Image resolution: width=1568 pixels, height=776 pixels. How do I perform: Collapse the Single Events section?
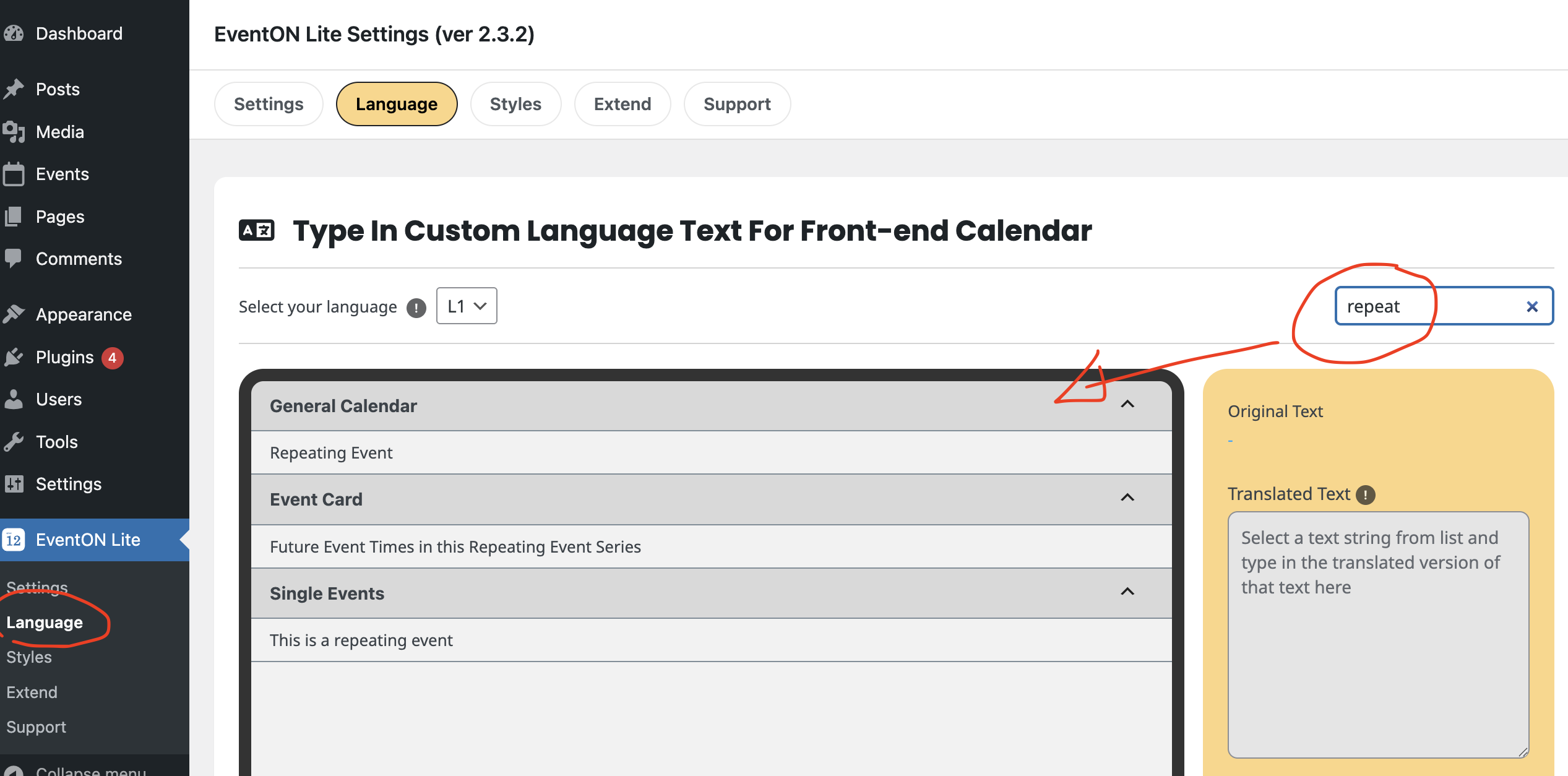pos(1127,592)
